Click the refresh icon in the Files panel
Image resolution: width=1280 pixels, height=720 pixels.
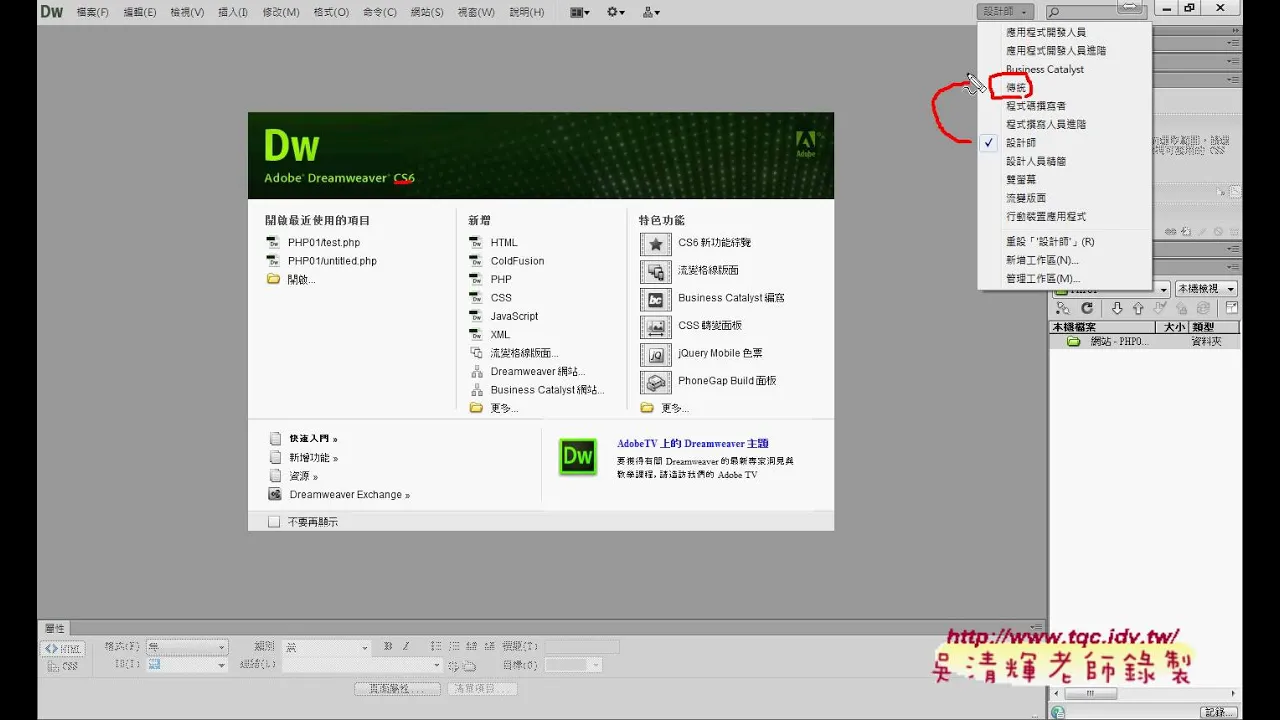tap(1087, 309)
